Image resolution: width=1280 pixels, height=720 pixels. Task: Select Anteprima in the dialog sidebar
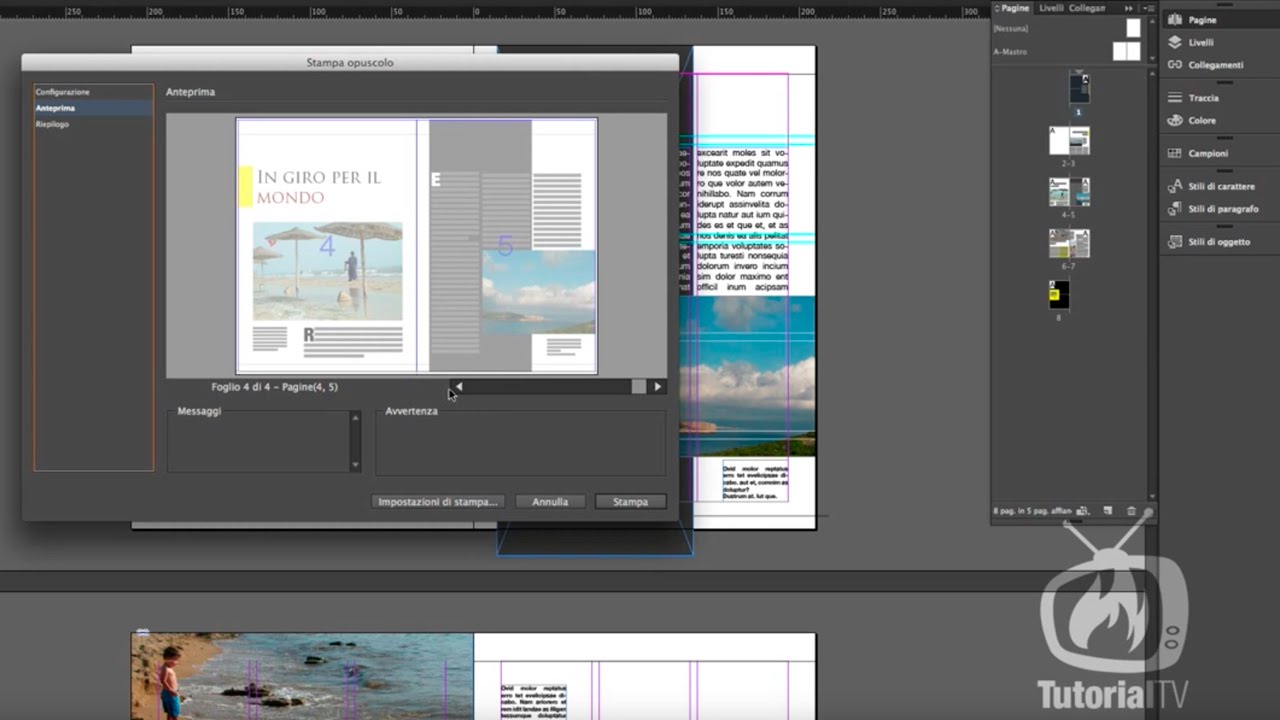(93, 108)
